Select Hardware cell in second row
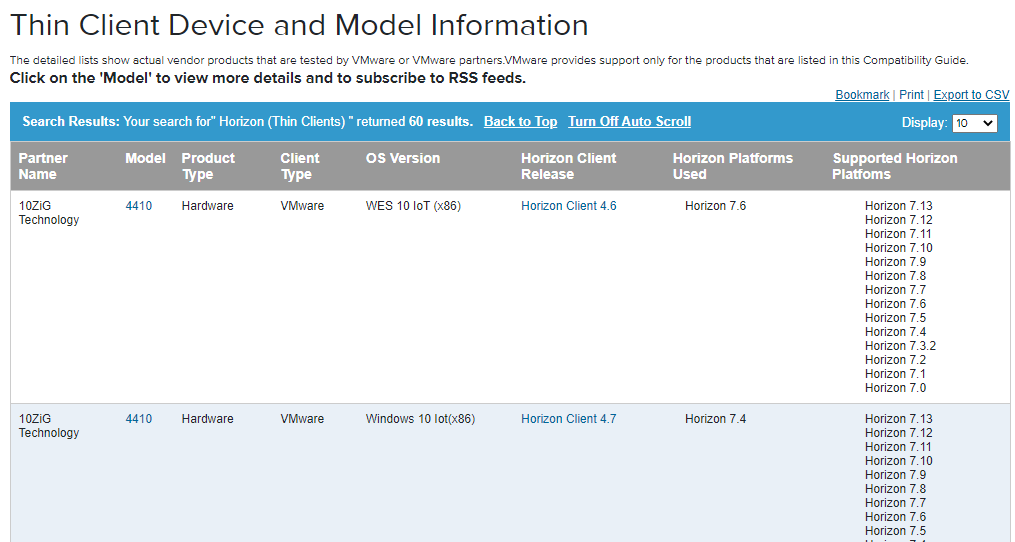 click(207, 419)
